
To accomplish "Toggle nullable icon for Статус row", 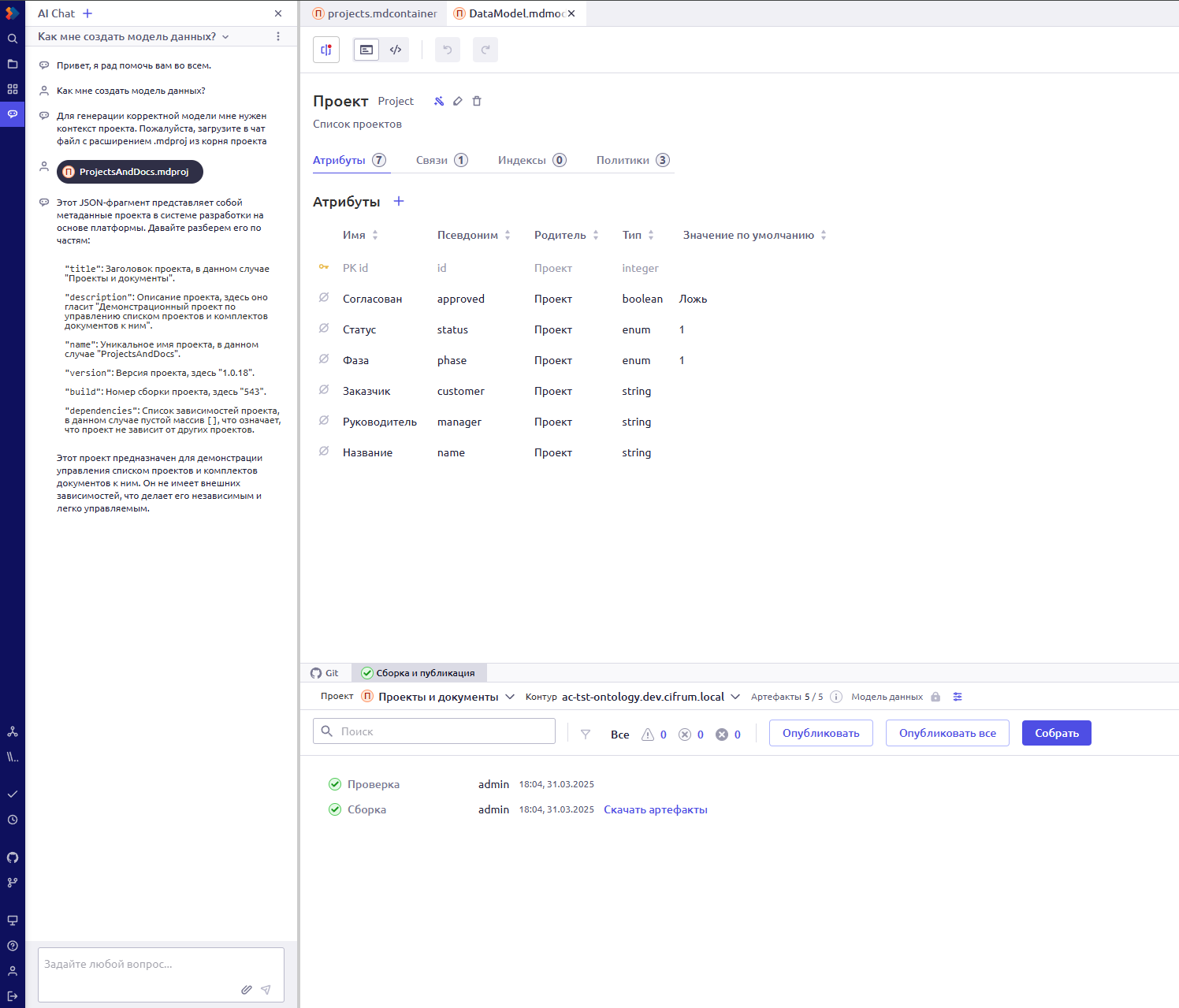I will pos(324,329).
